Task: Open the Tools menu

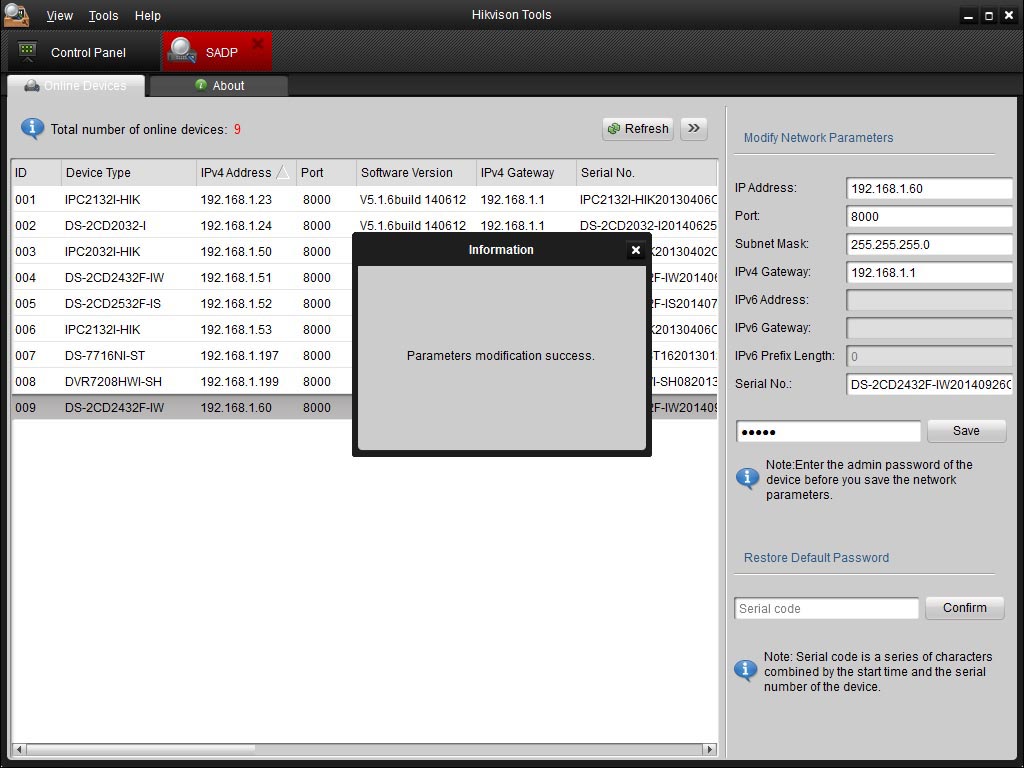Action: (103, 15)
